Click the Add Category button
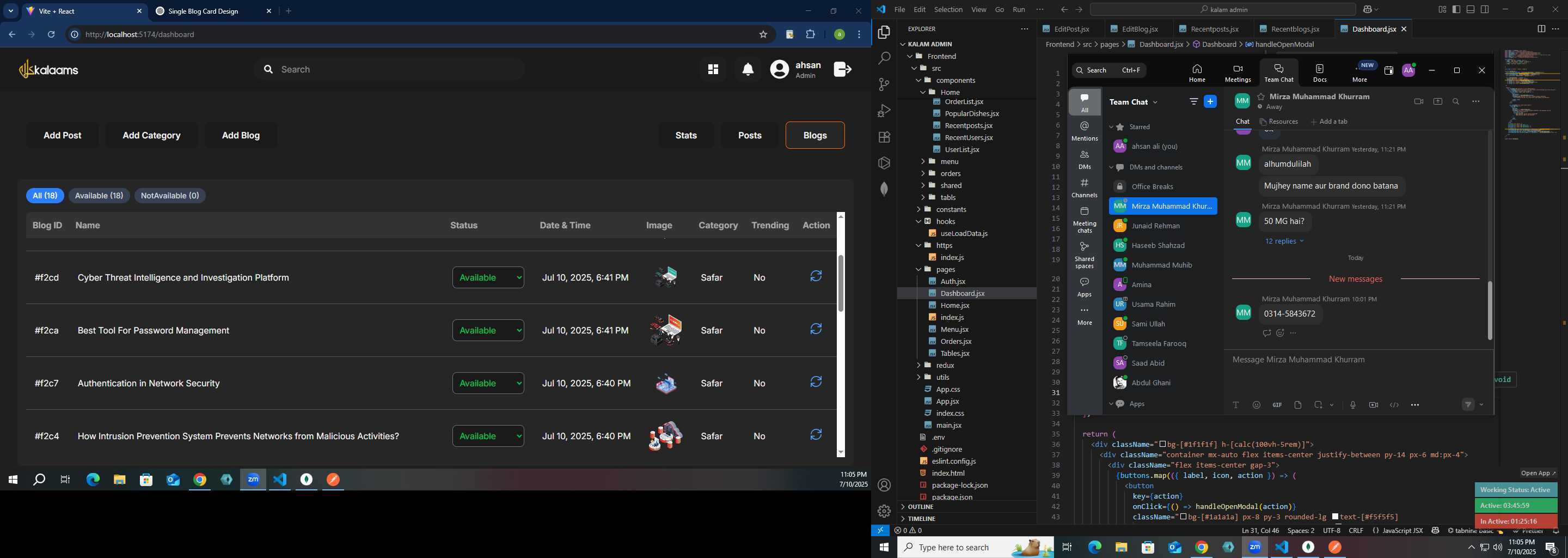The height and width of the screenshot is (558, 1568). pos(151,135)
